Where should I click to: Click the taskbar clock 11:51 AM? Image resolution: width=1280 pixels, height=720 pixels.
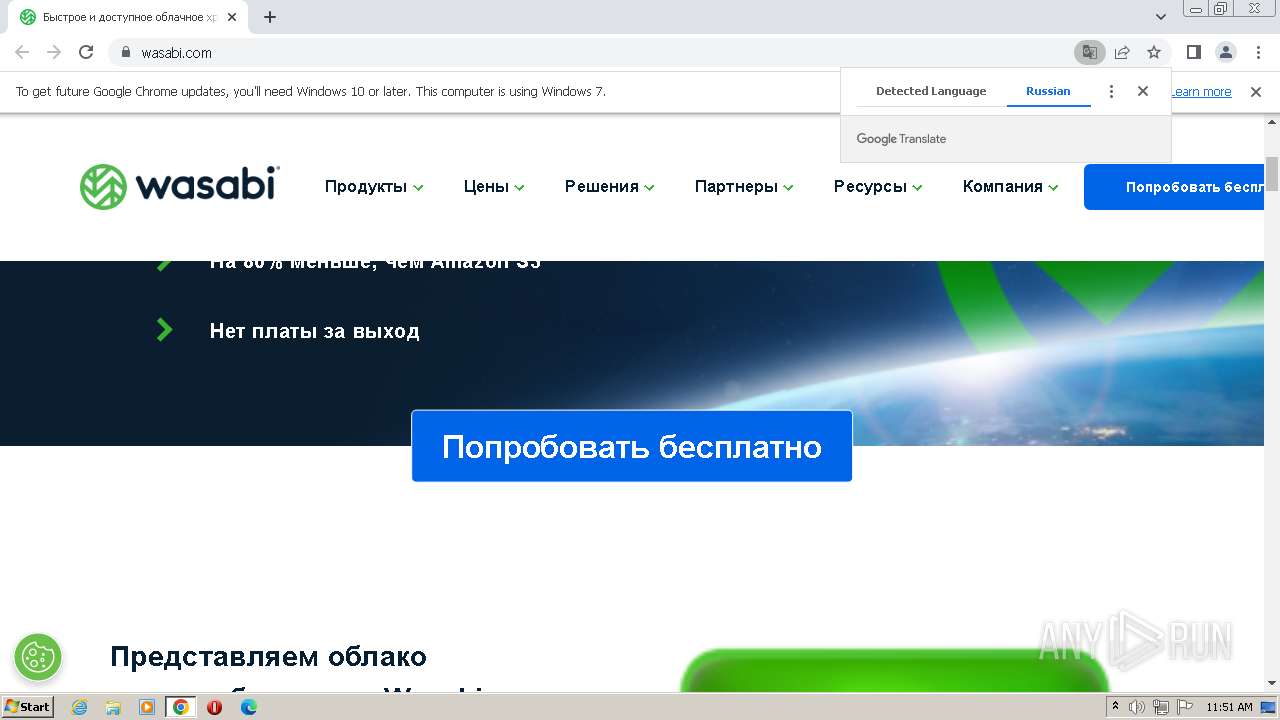[x=1229, y=707]
